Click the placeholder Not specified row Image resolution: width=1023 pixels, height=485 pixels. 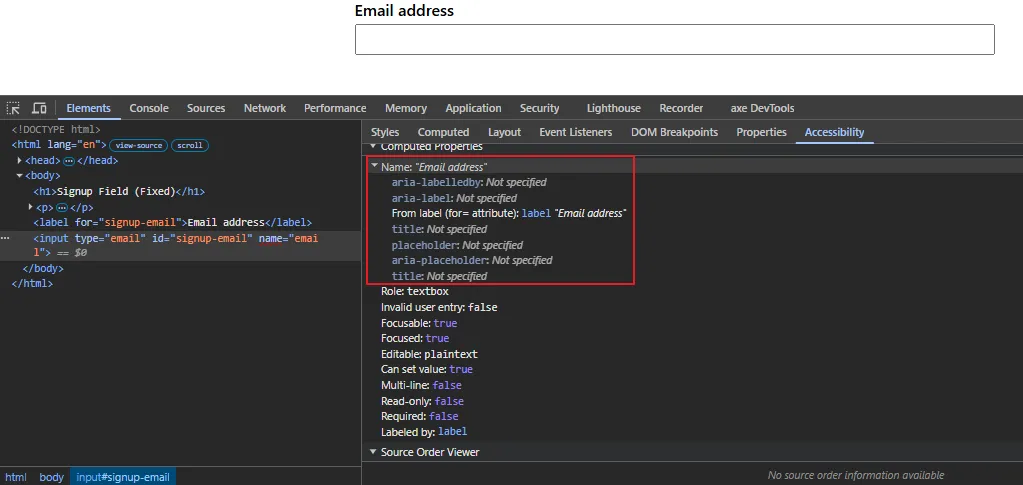(x=457, y=245)
